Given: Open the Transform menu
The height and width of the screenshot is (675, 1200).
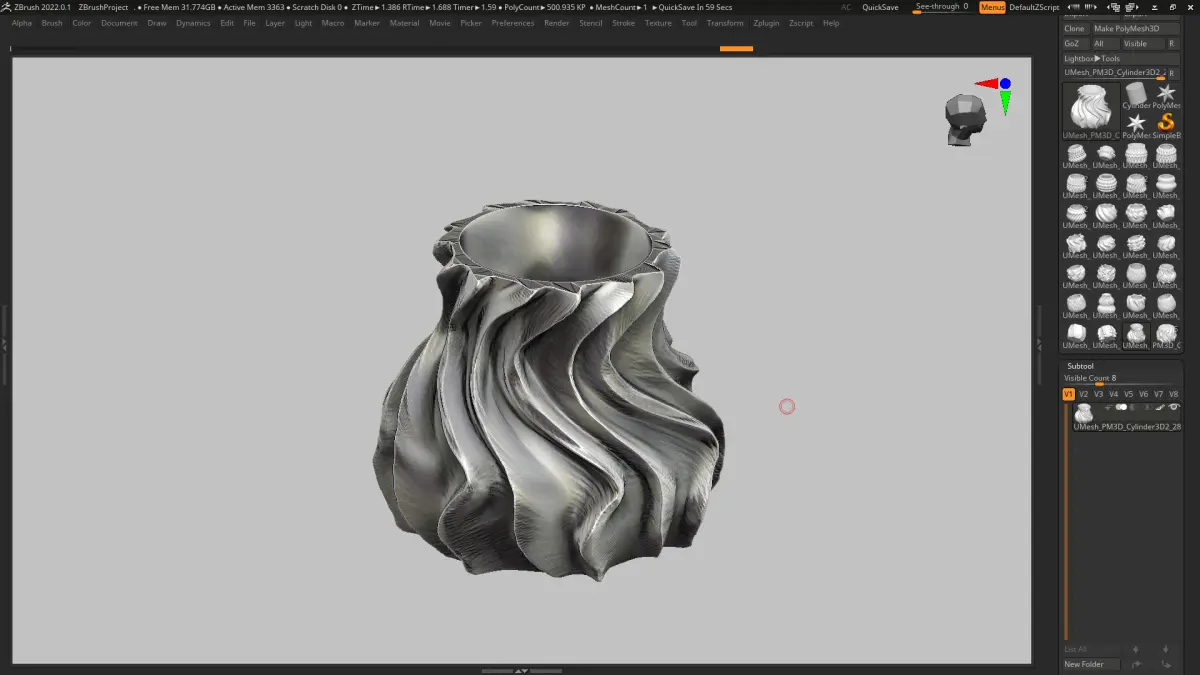Looking at the screenshot, I should pos(725,23).
